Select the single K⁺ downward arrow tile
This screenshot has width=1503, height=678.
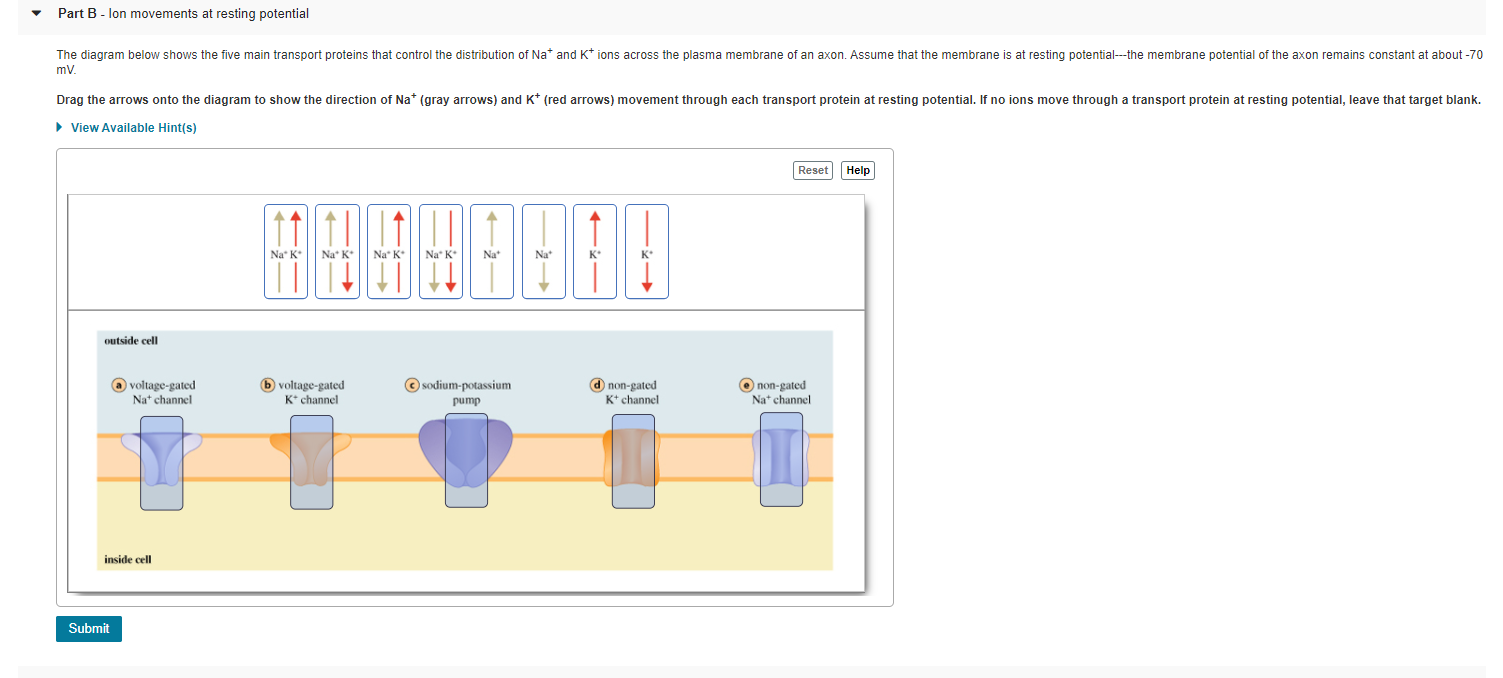click(647, 251)
